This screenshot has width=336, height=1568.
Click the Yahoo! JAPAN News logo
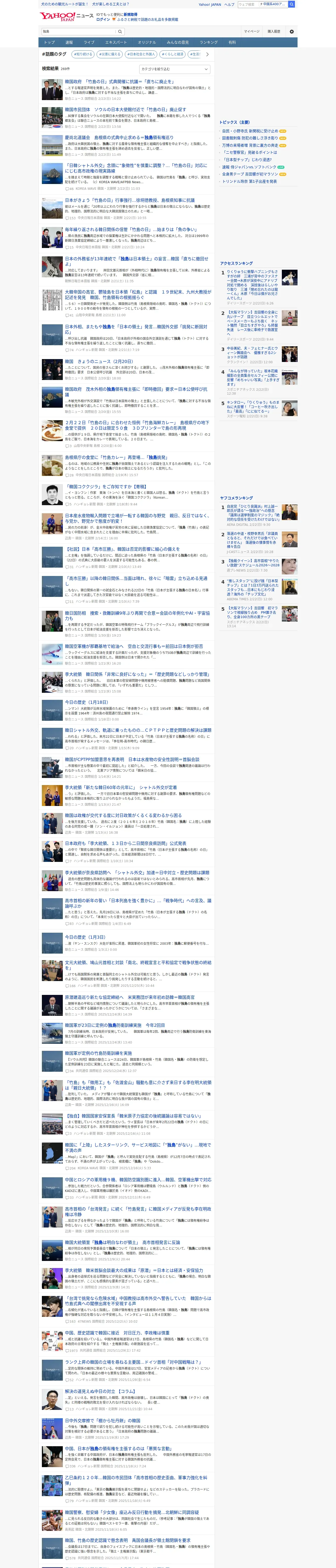(67, 16)
